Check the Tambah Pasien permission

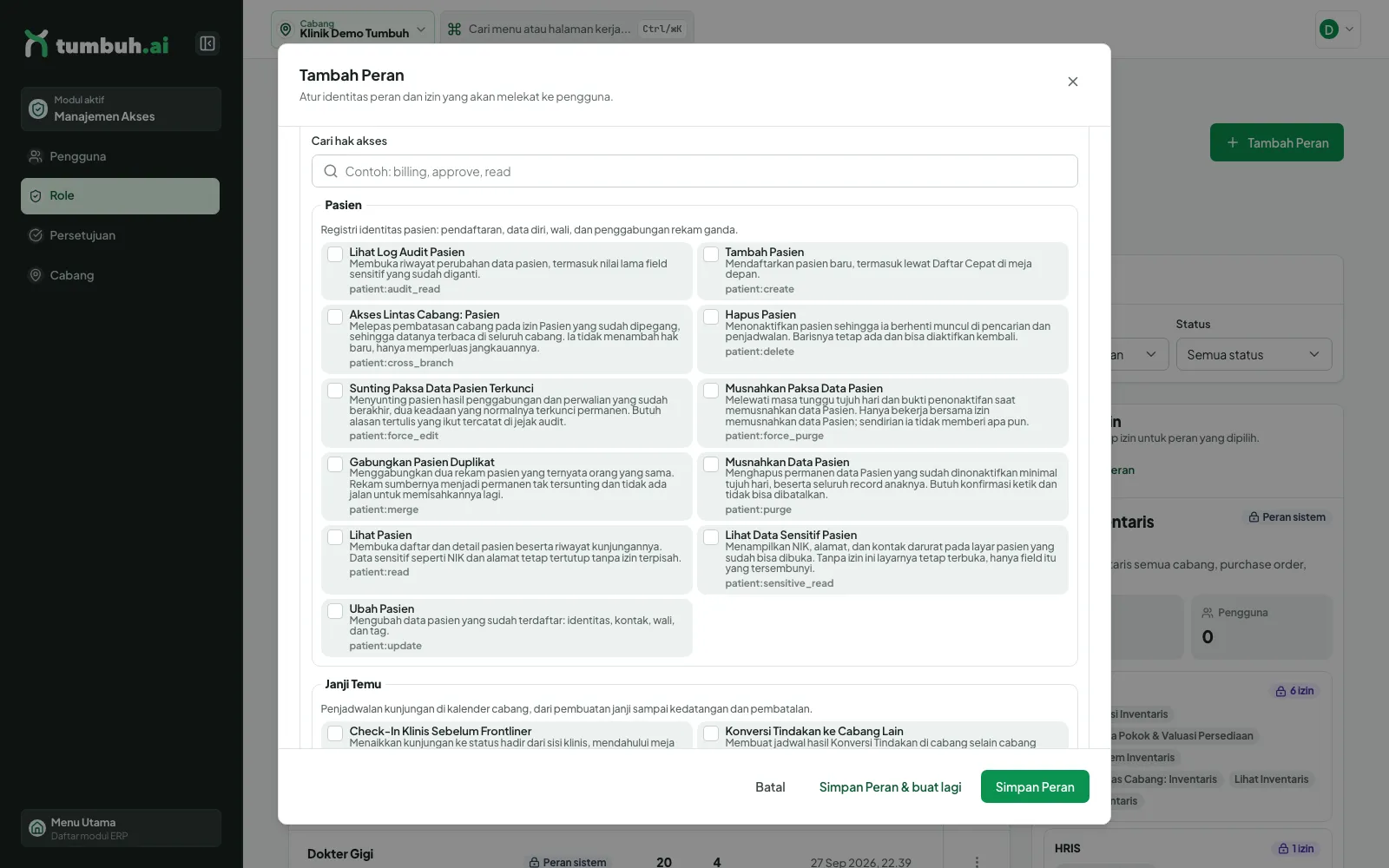(711, 254)
